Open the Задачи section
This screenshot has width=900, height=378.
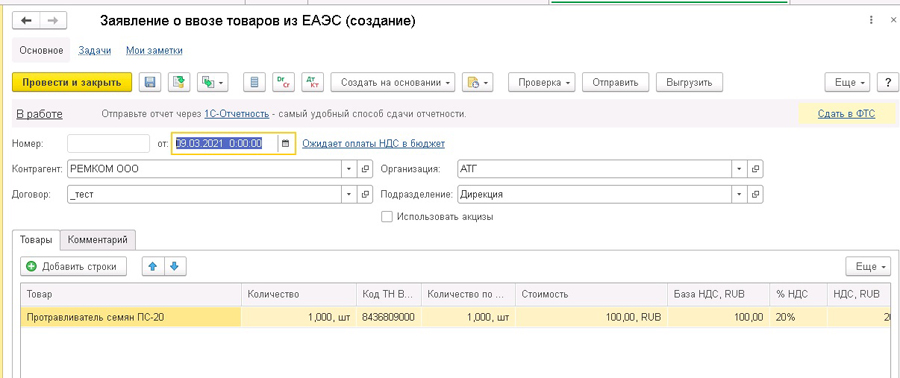click(94, 50)
